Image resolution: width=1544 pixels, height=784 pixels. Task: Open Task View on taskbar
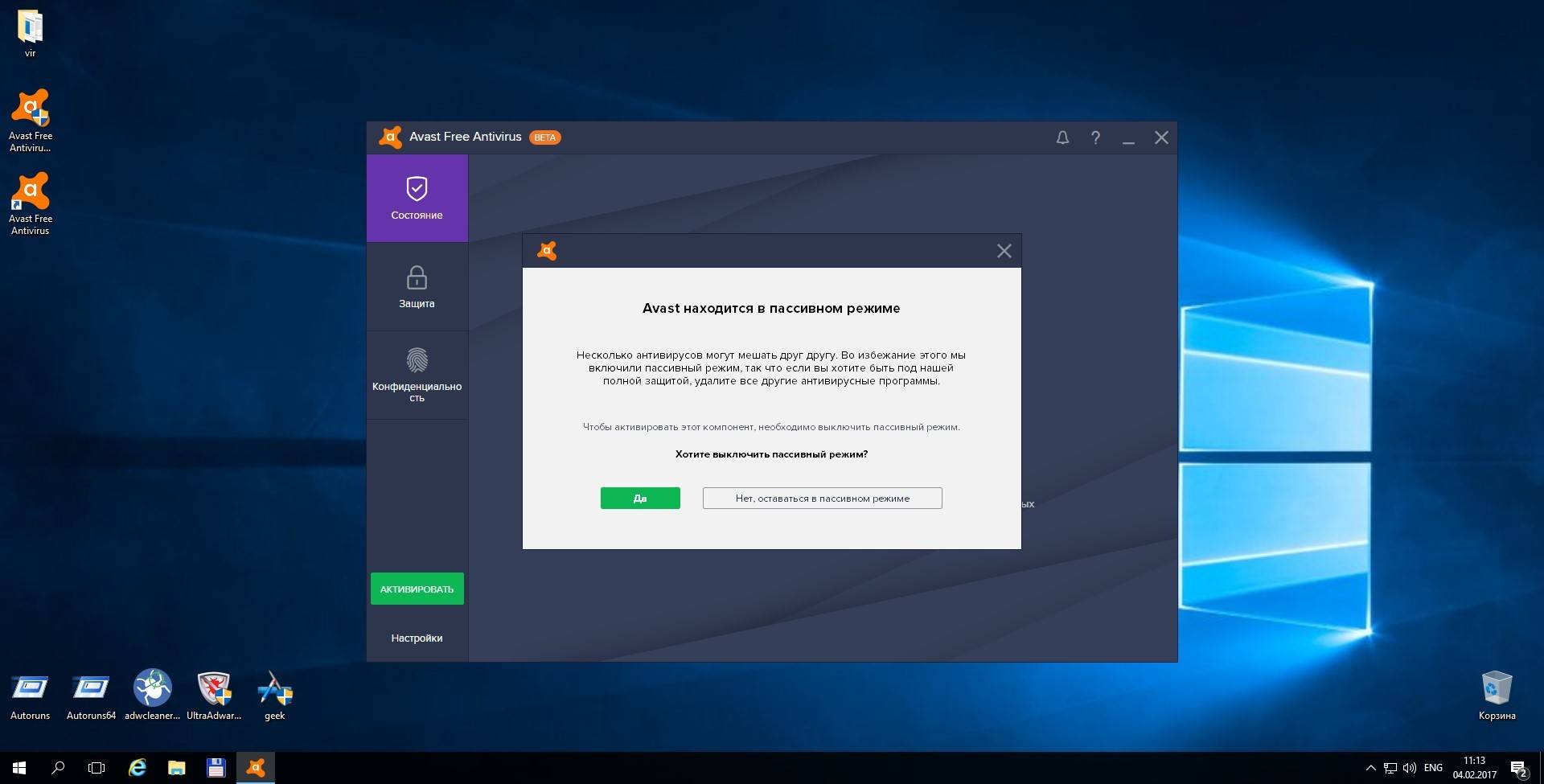click(96, 768)
